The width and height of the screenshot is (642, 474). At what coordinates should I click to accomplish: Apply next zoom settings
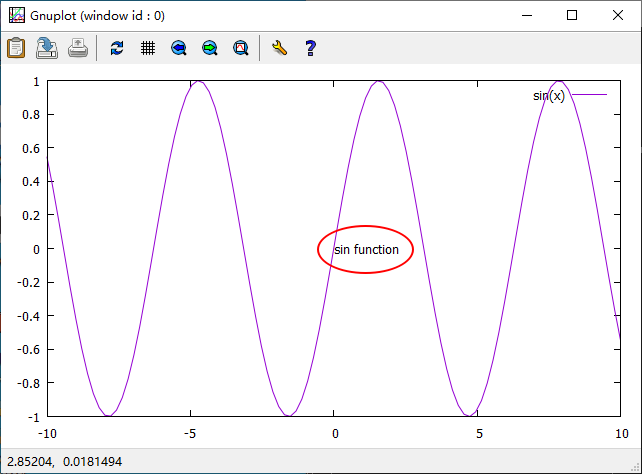click(x=210, y=48)
